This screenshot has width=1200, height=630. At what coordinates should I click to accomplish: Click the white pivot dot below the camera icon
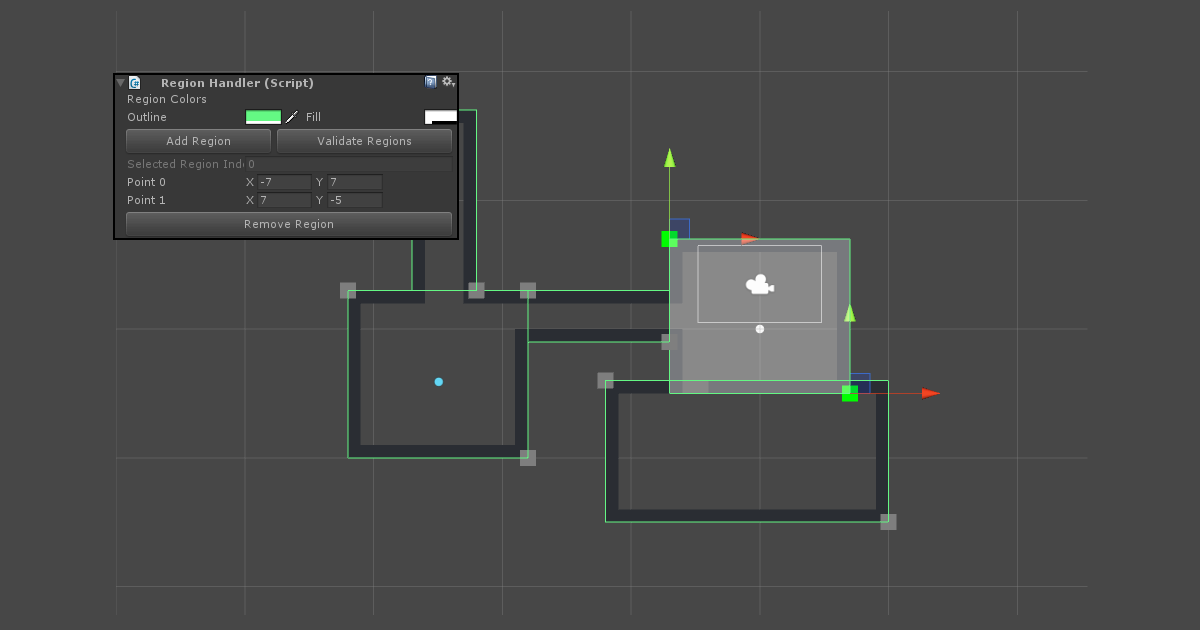759,328
